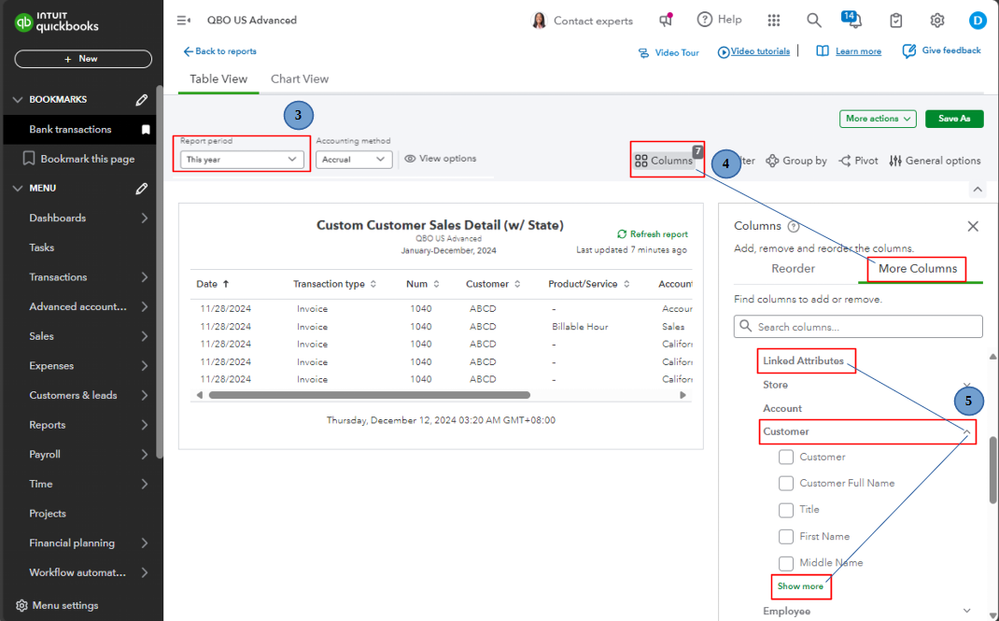Close the Columns panel

[973, 226]
